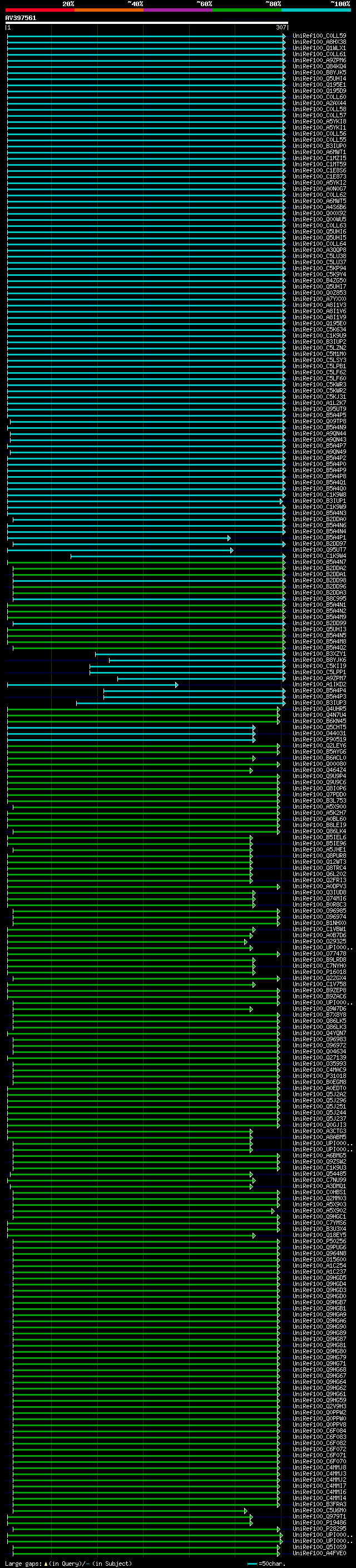Click the UniRef100_P19486 label
356x1568 pixels.
coord(319,1522)
